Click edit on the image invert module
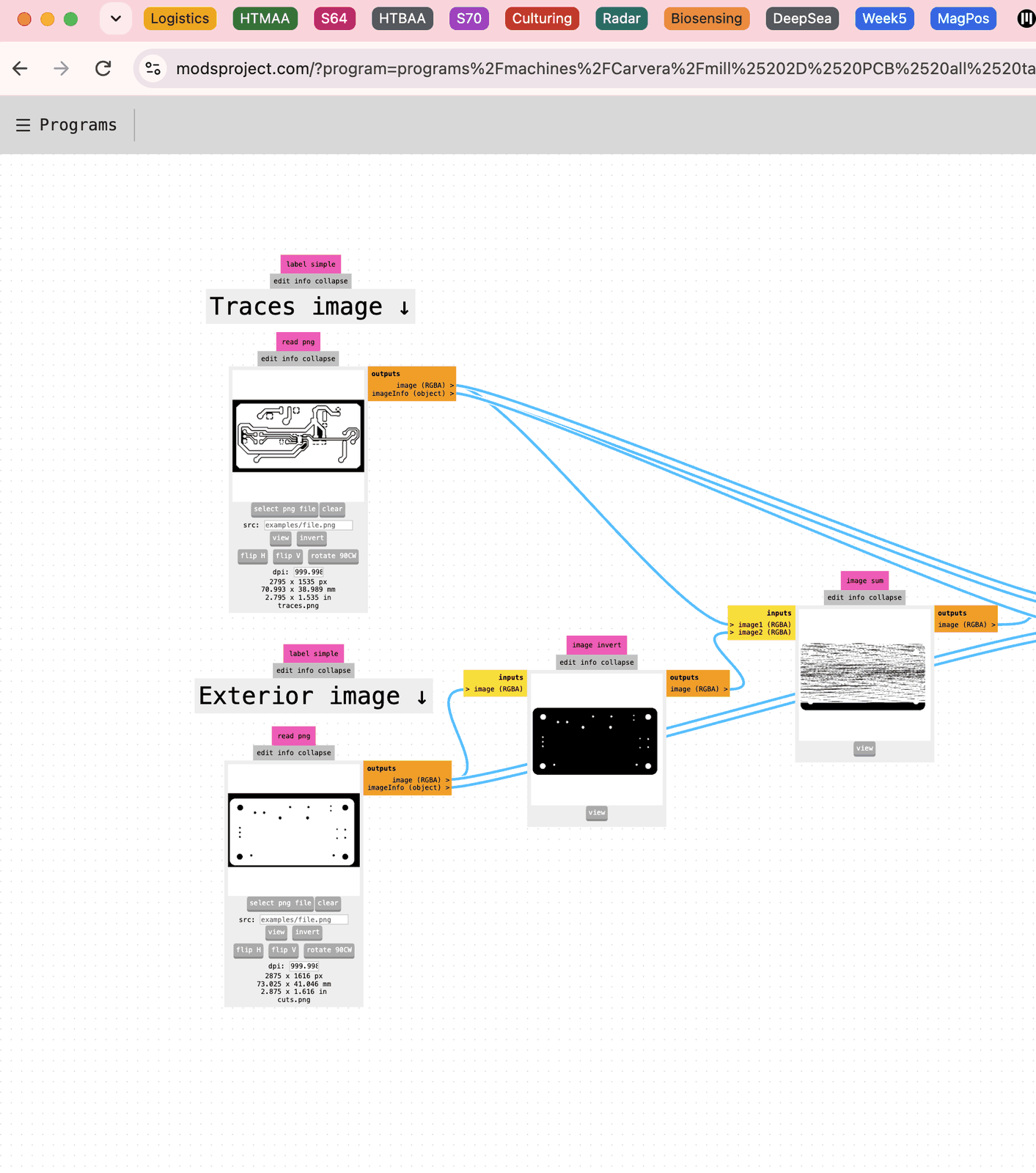The height and width of the screenshot is (1173, 1036). click(567, 662)
